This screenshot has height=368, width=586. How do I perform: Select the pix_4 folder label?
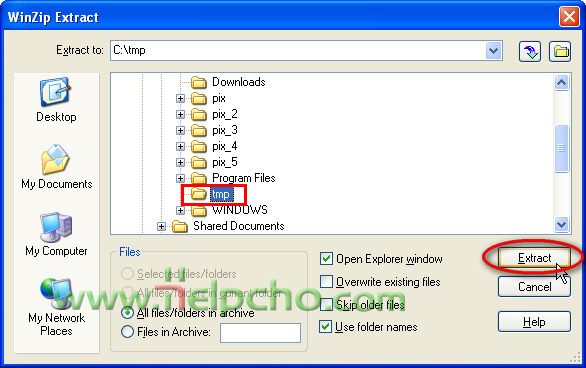(225, 146)
